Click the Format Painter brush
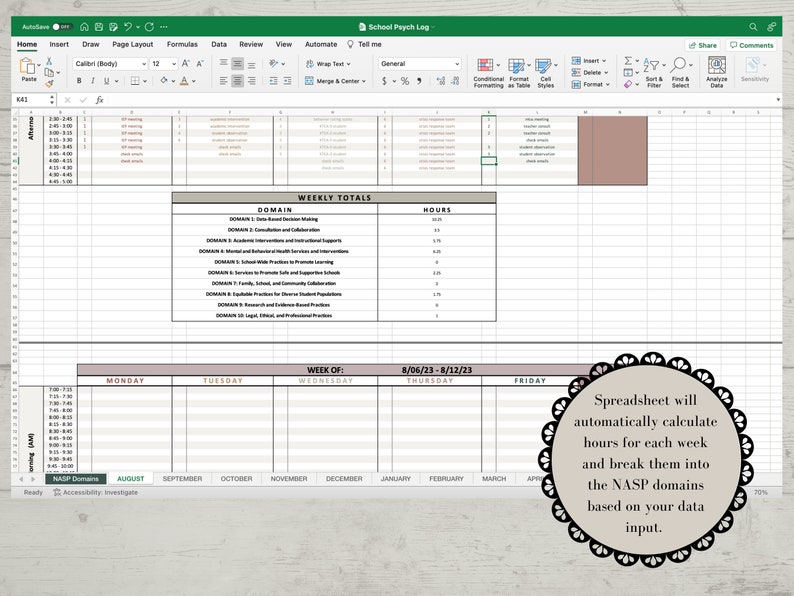794x596 pixels. click(x=49, y=84)
